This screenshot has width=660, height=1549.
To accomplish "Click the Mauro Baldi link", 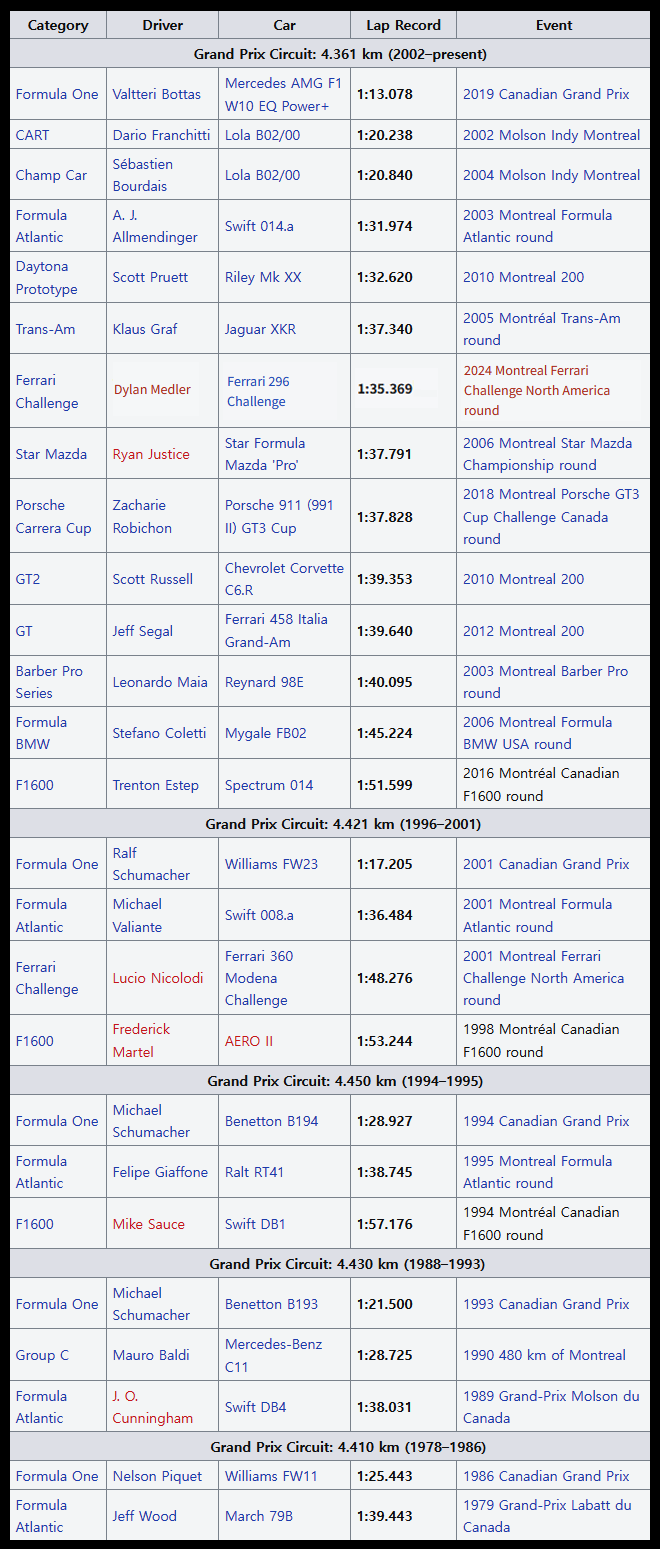I will coord(152,1355).
